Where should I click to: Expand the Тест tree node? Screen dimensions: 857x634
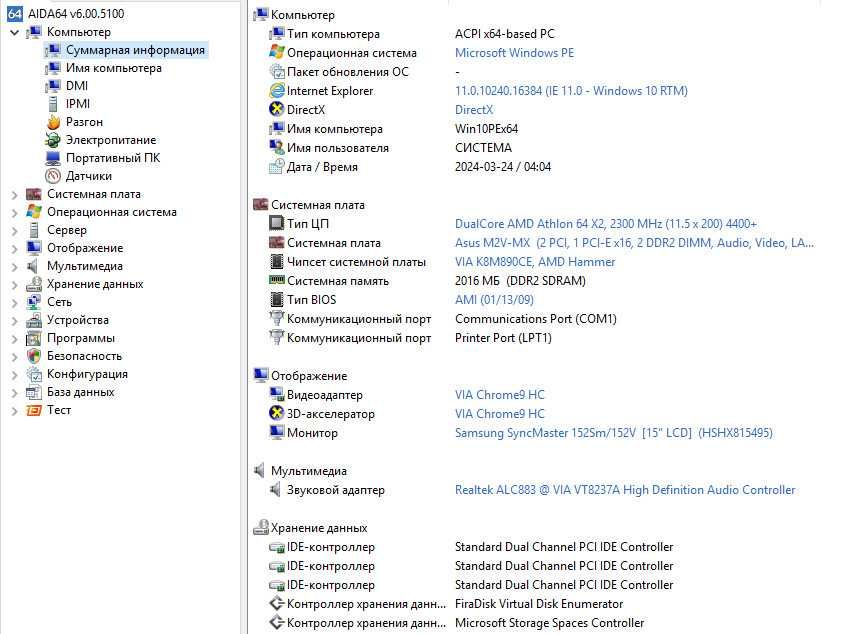[x=15, y=411]
